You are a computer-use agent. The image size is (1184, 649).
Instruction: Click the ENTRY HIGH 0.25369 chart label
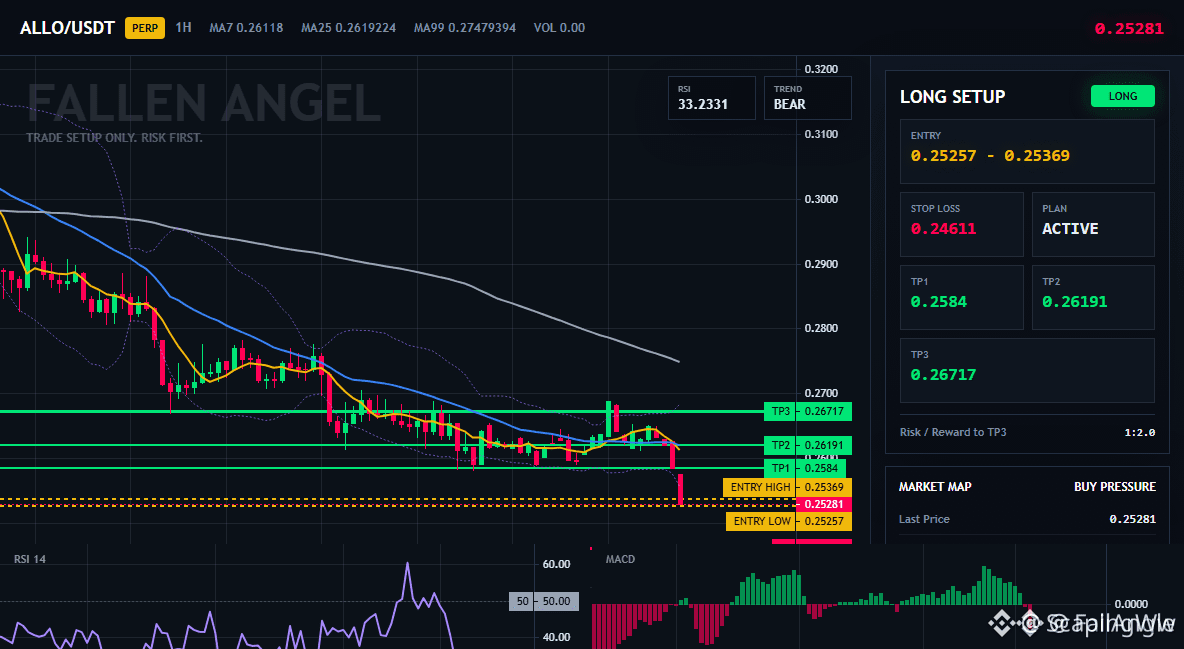point(787,487)
